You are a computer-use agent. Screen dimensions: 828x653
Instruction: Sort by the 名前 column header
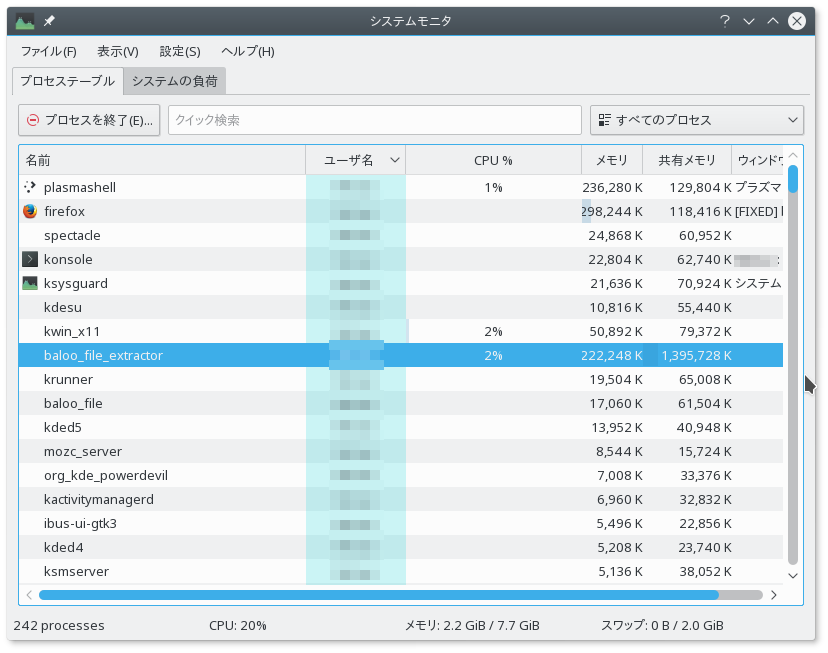[162, 160]
